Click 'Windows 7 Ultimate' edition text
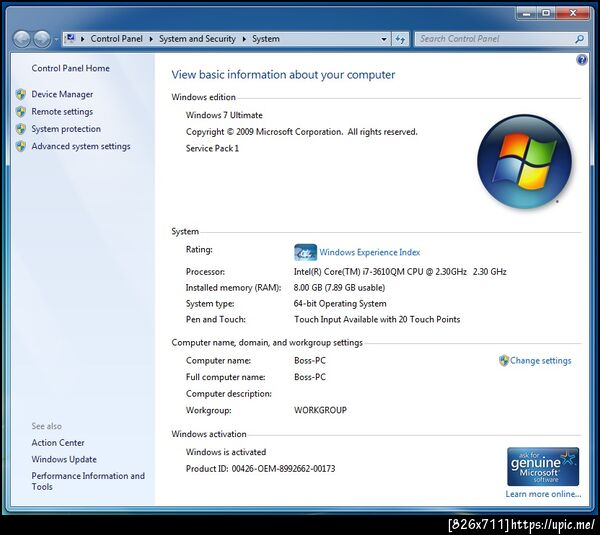 224,115
